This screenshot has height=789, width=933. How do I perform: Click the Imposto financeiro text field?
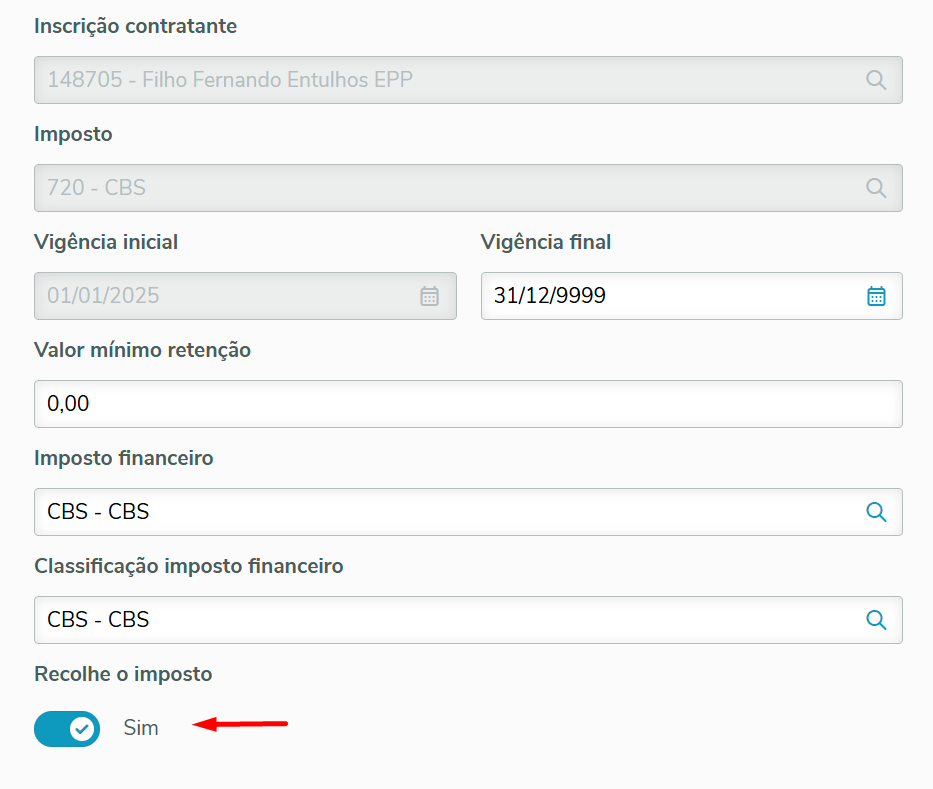(x=440, y=512)
